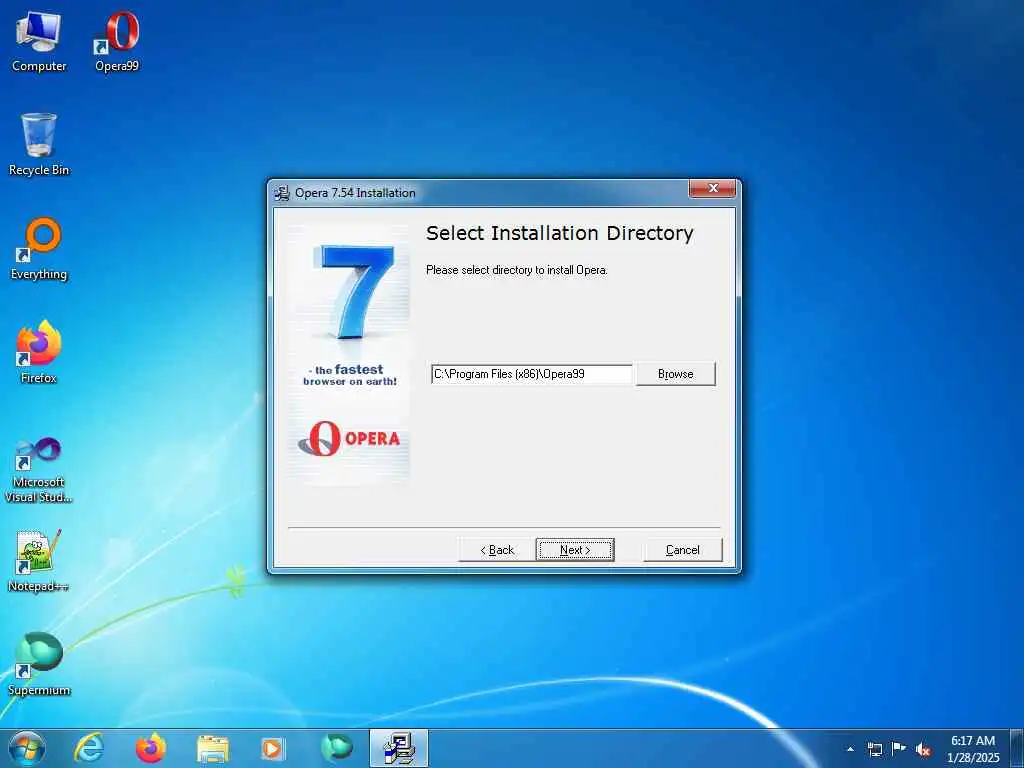
Task: Cancel the Opera installation
Action: (x=682, y=550)
